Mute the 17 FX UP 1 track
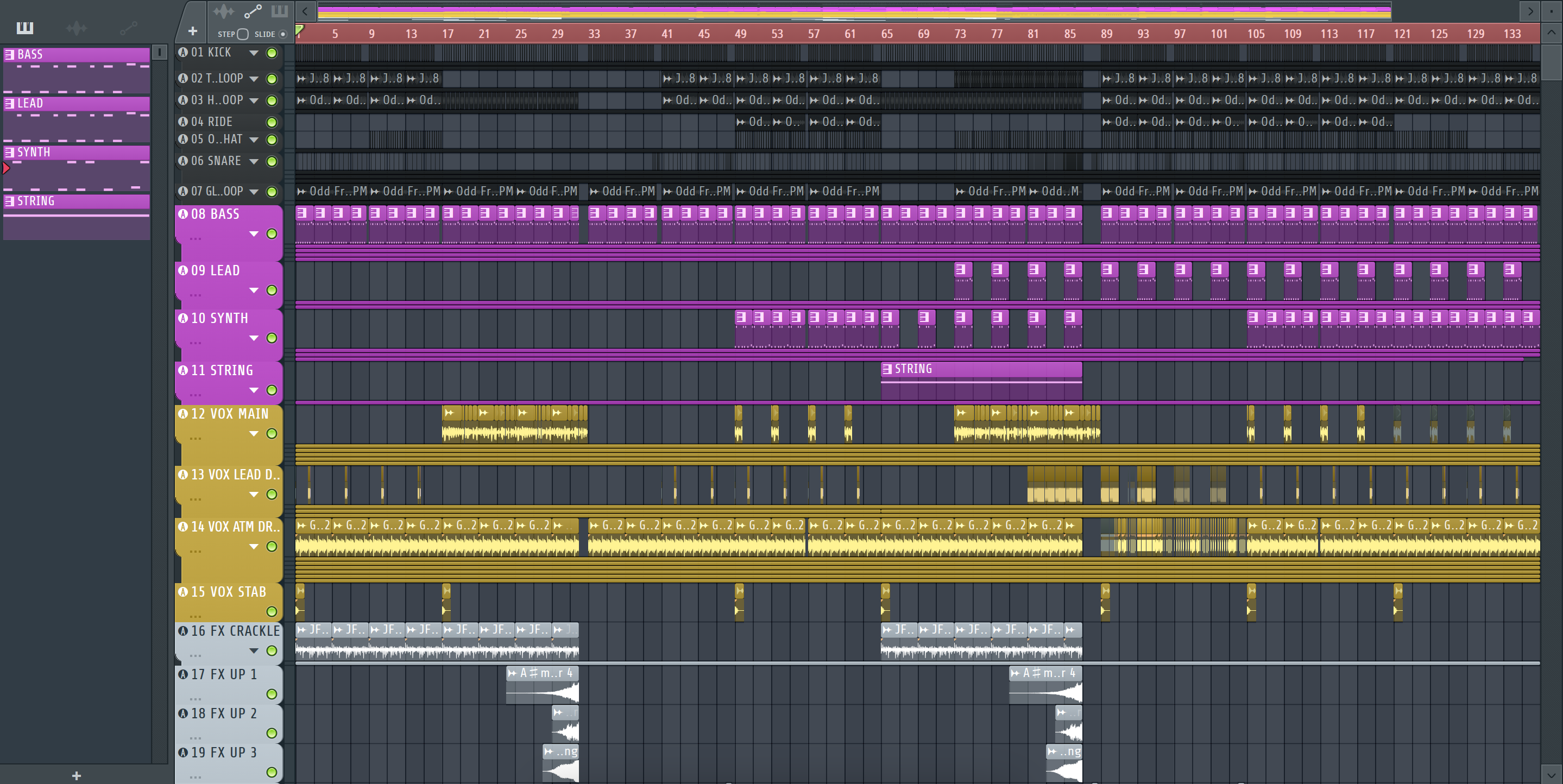 point(272,693)
